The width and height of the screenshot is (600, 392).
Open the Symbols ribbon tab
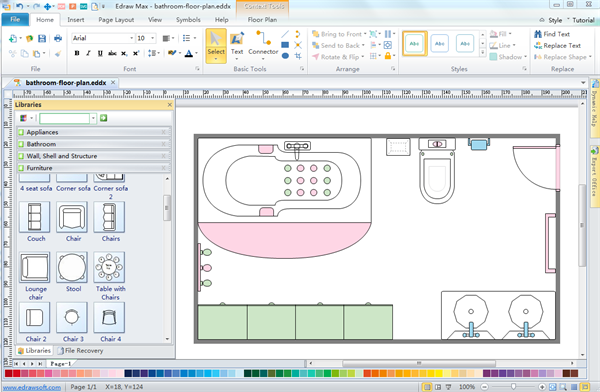click(188, 20)
